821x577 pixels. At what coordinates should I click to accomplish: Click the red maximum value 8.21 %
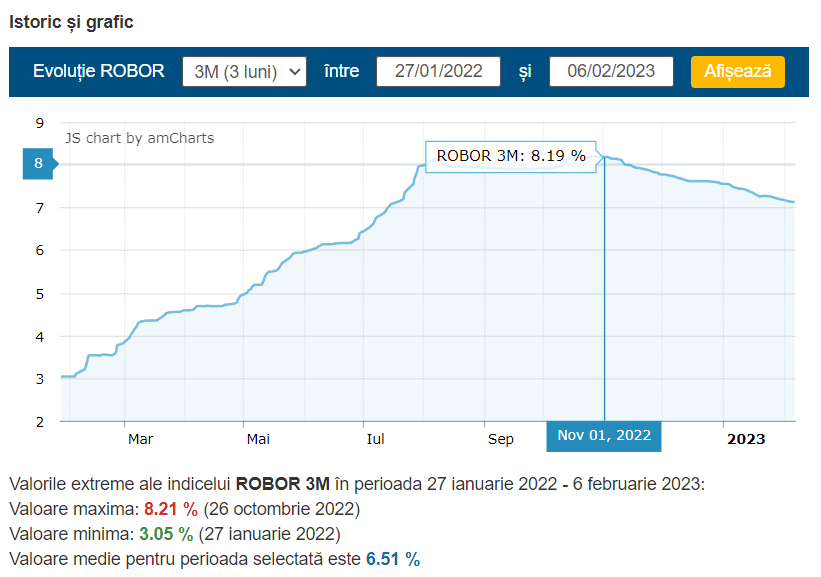pyautogui.click(x=171, y=508)
